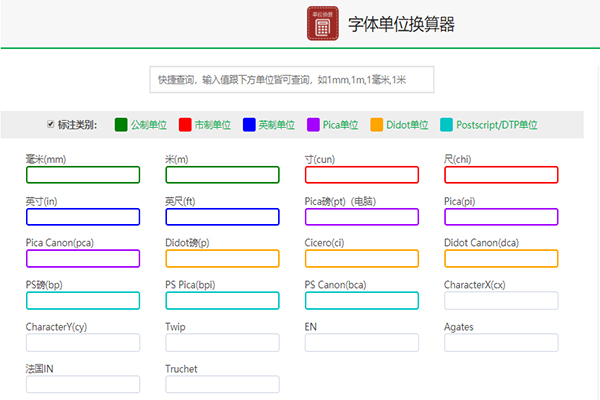Click the Didot Canon(dca) input field
600x400 pixels.
pos(501,258)
